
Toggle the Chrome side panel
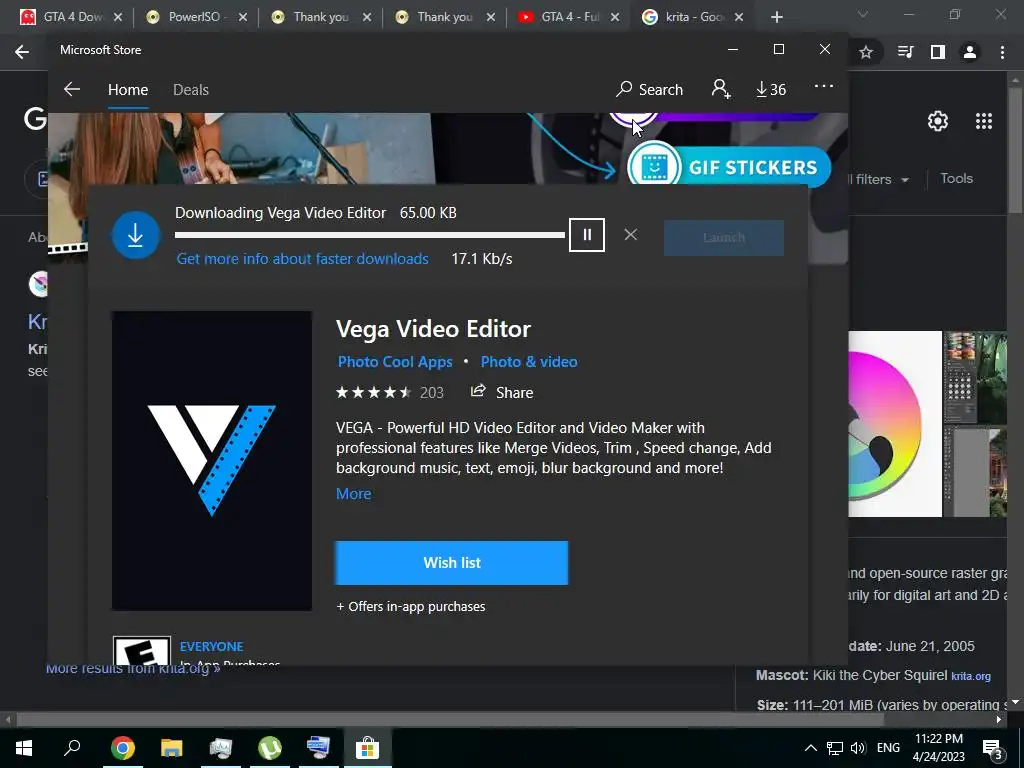(x=938, y=52)
